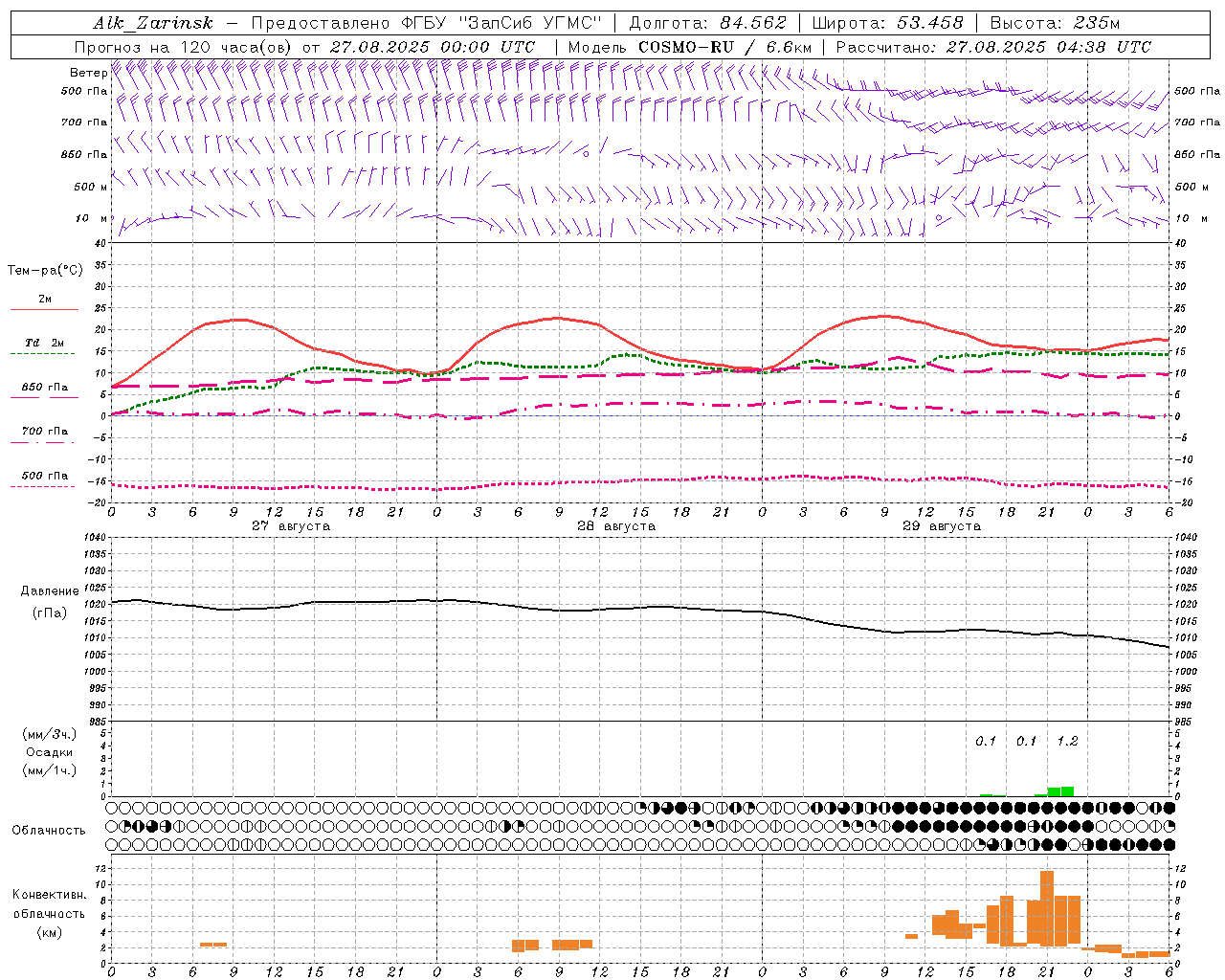Click the Td 2м dew point legend label
The width and height of the screenshot is (1225, 980).
45,343
